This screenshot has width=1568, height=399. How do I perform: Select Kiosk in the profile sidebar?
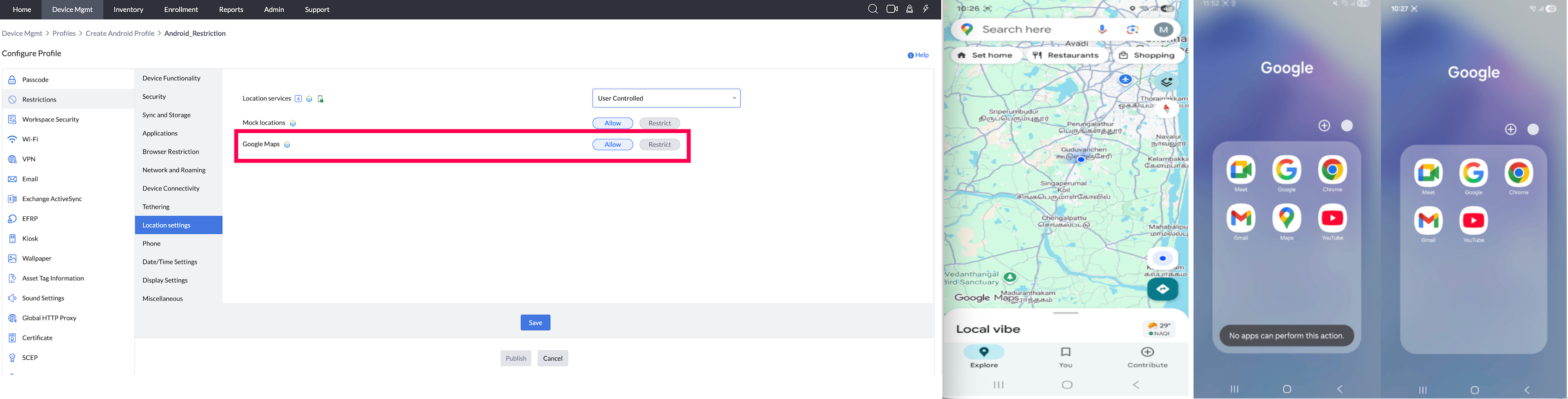tap(68, 238)
